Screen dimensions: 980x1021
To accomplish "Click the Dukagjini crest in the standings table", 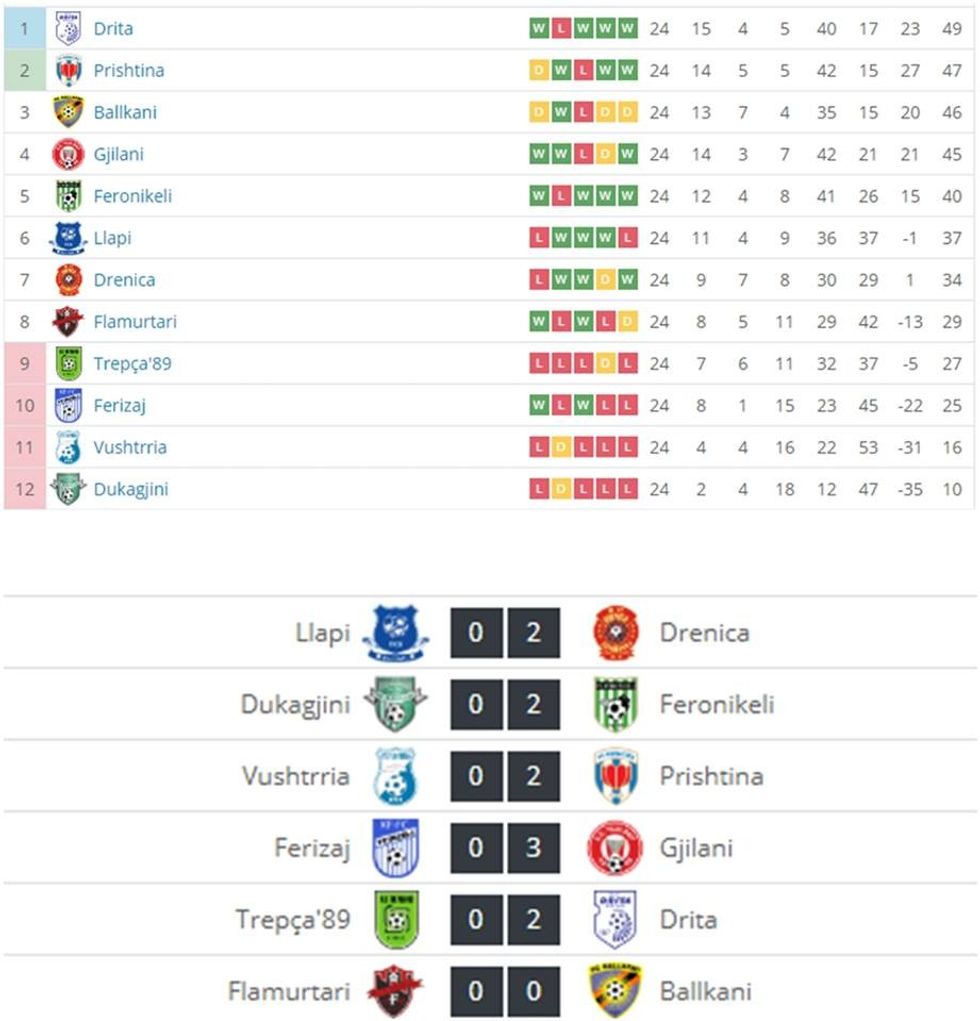I will [68, 489].
